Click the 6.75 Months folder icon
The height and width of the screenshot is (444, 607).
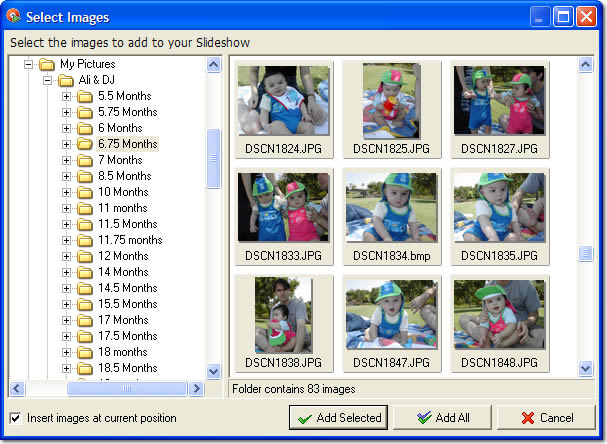85,144
